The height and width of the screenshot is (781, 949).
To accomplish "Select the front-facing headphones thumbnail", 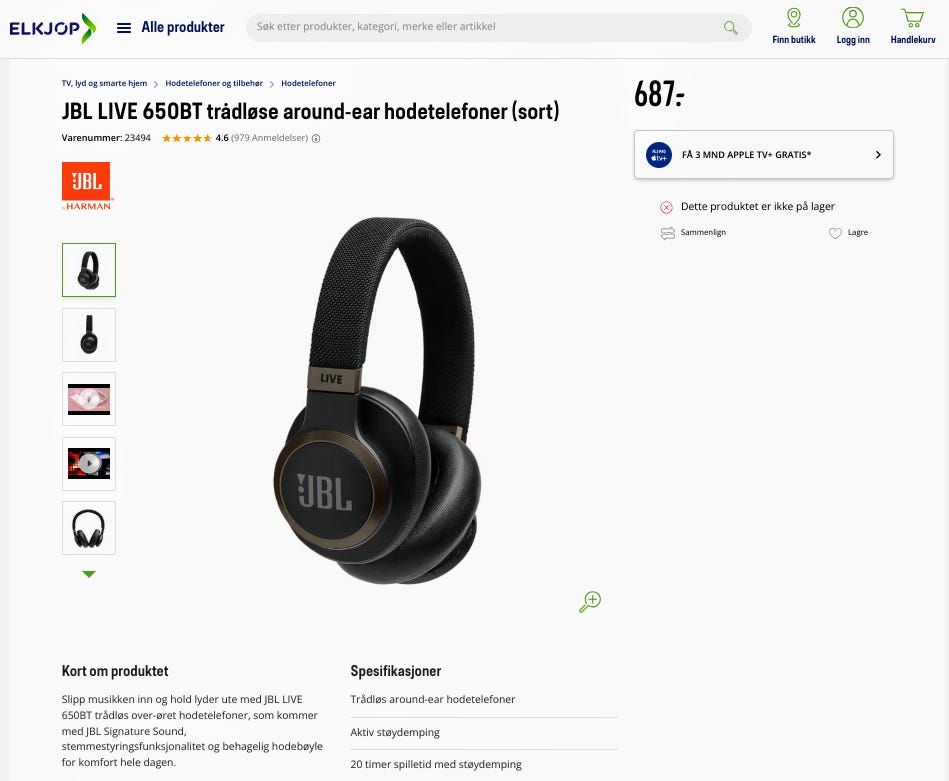I will coord(89,528).
